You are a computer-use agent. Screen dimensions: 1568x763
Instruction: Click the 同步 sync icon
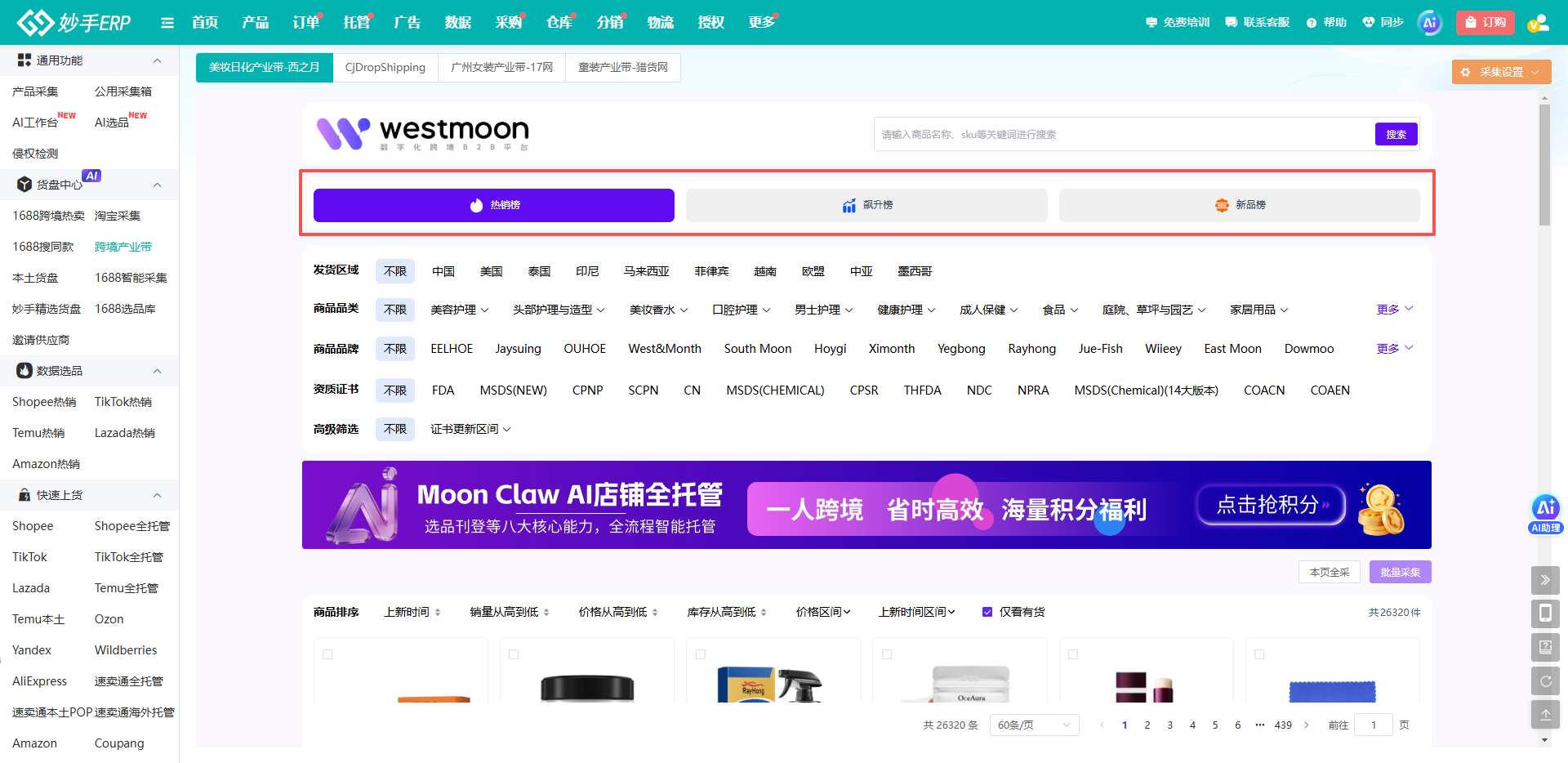[x=1369, y=23]
